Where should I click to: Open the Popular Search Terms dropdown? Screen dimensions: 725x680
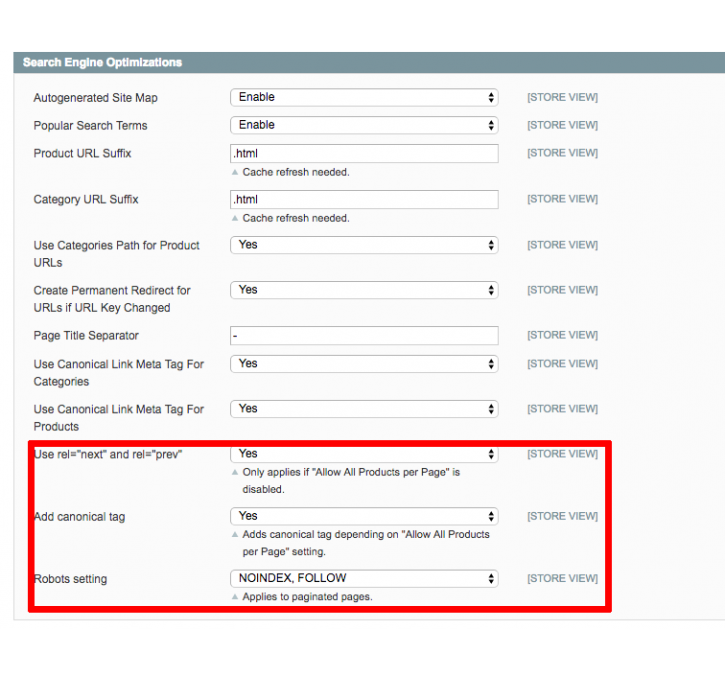364,125
